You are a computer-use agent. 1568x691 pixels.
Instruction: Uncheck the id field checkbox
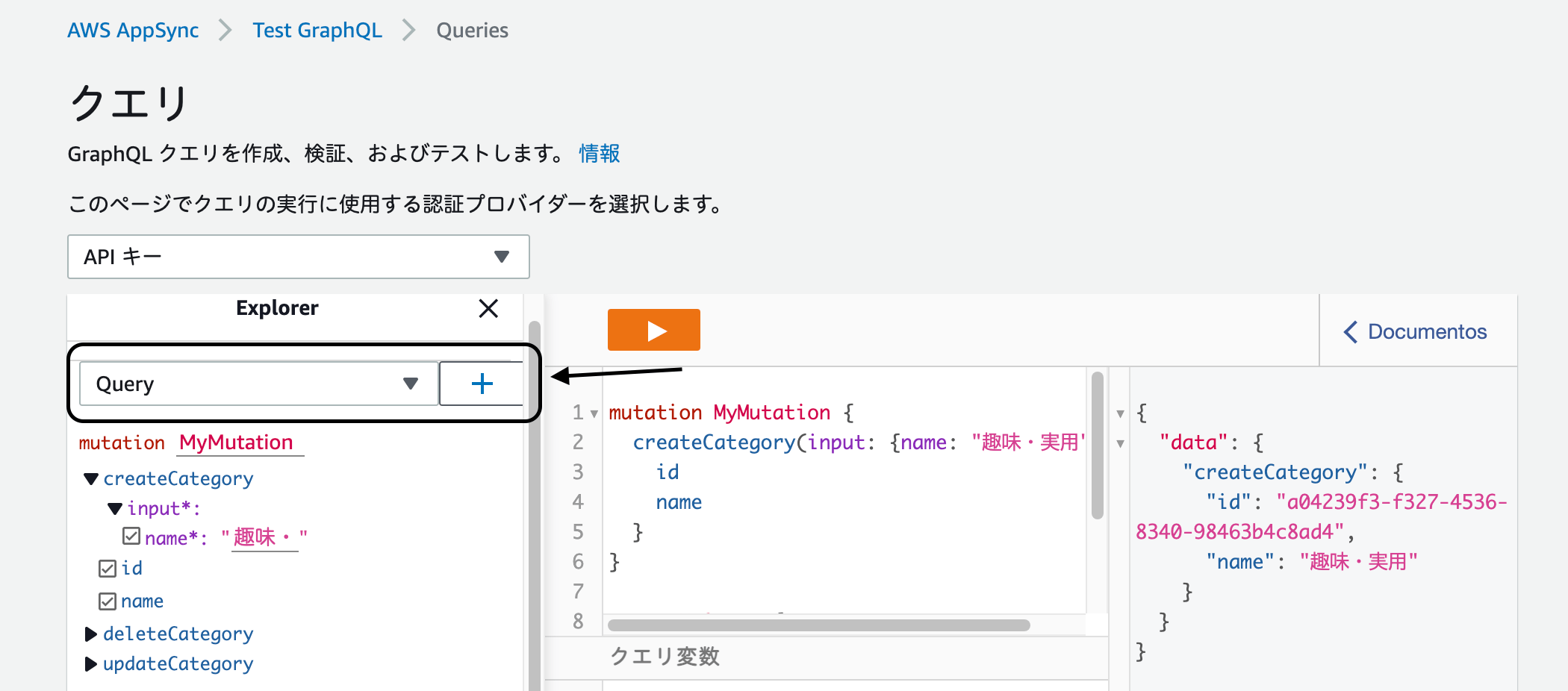pos(108,569)
